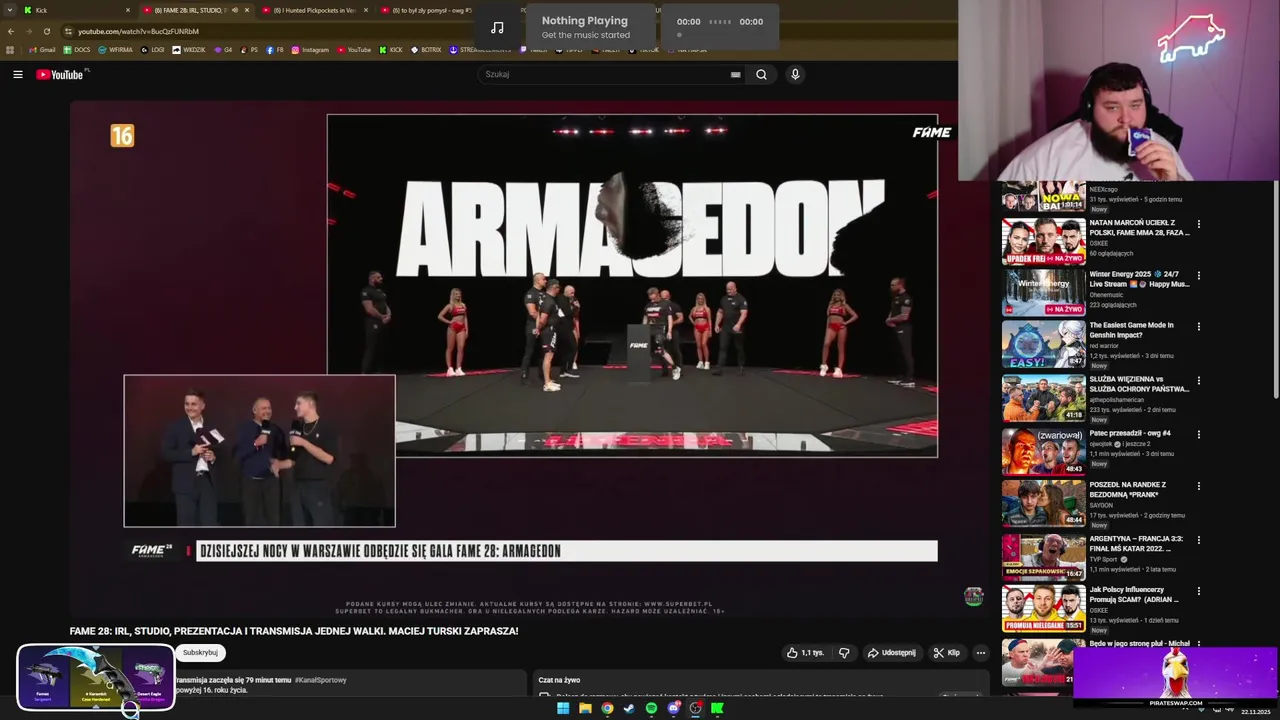This screenshot has width=1280, height=720.
Task: Click the video title FAME 28: IRL, STUDIO
Action: pos(294,631)
